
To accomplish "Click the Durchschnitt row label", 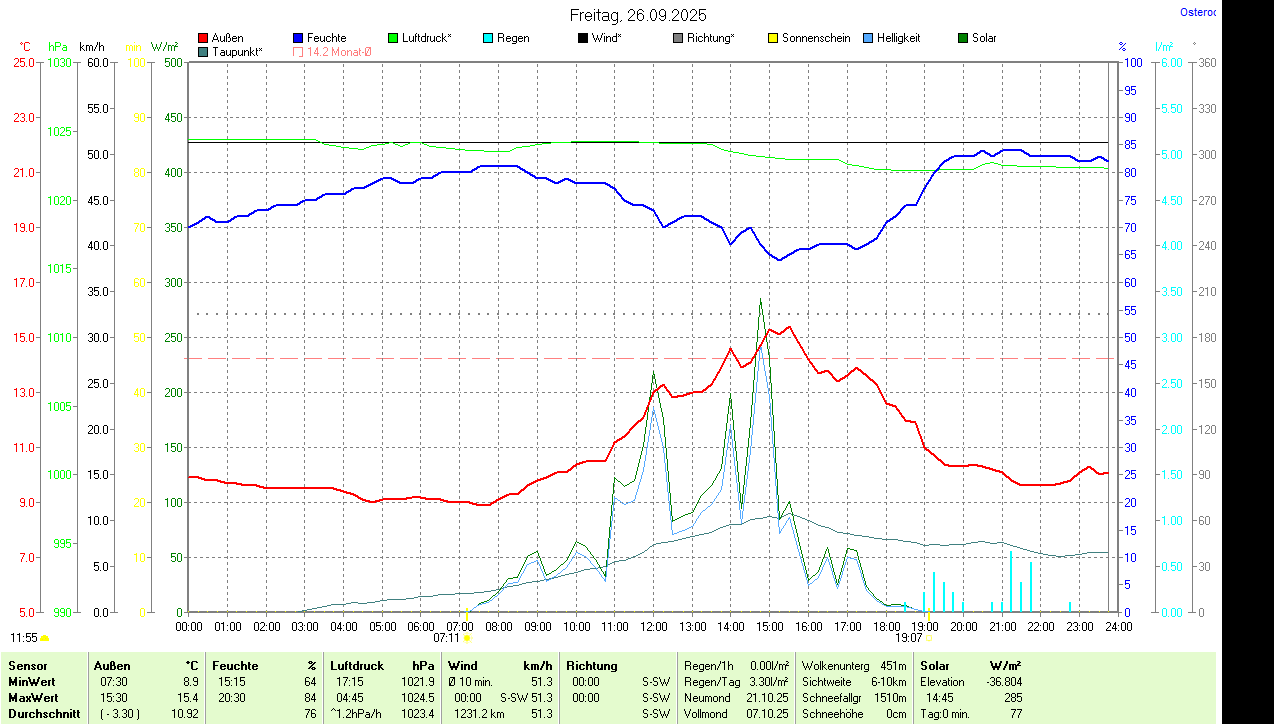I will click(44, 714).
